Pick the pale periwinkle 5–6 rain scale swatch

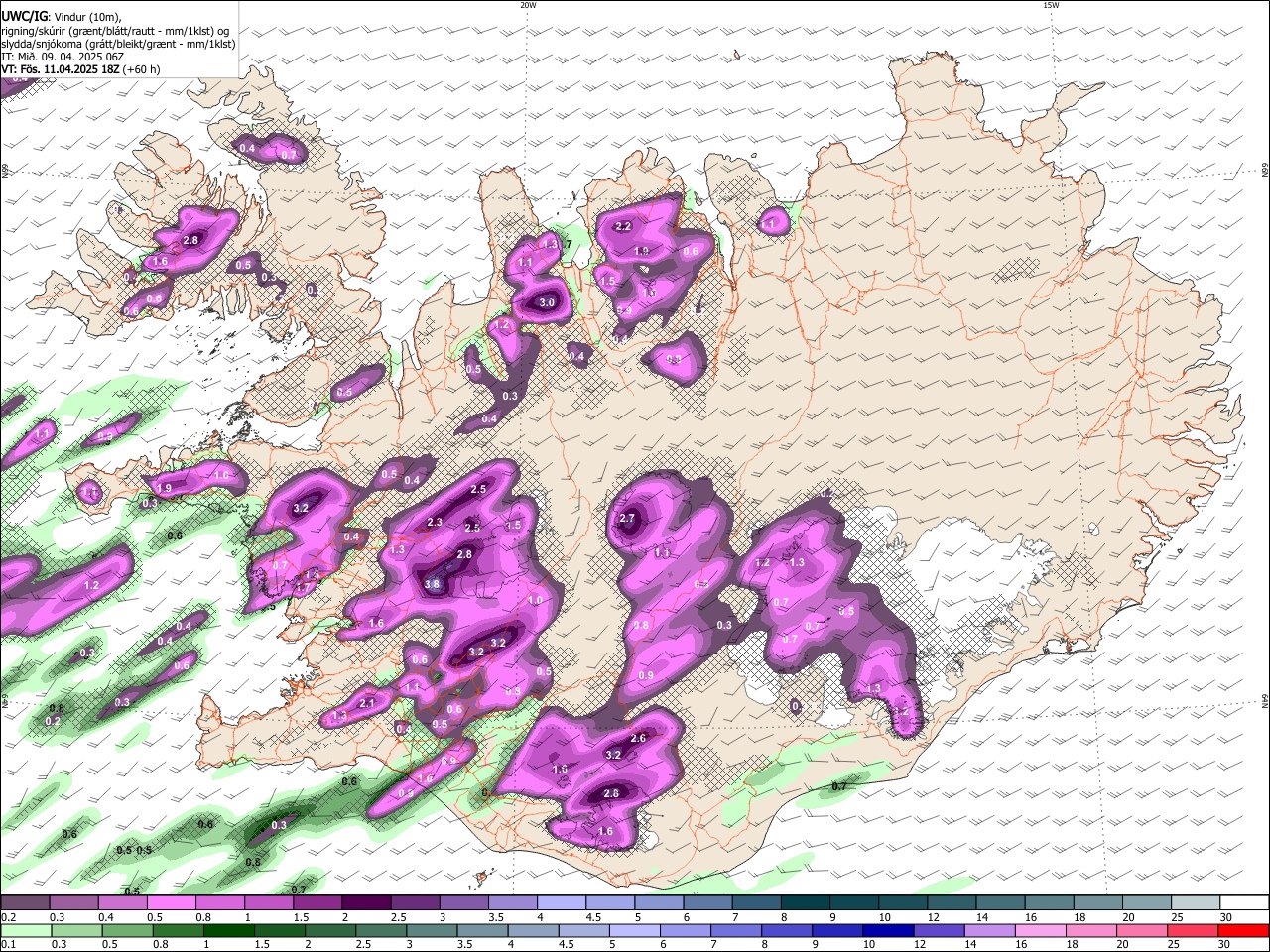click(x=634, y=930)
